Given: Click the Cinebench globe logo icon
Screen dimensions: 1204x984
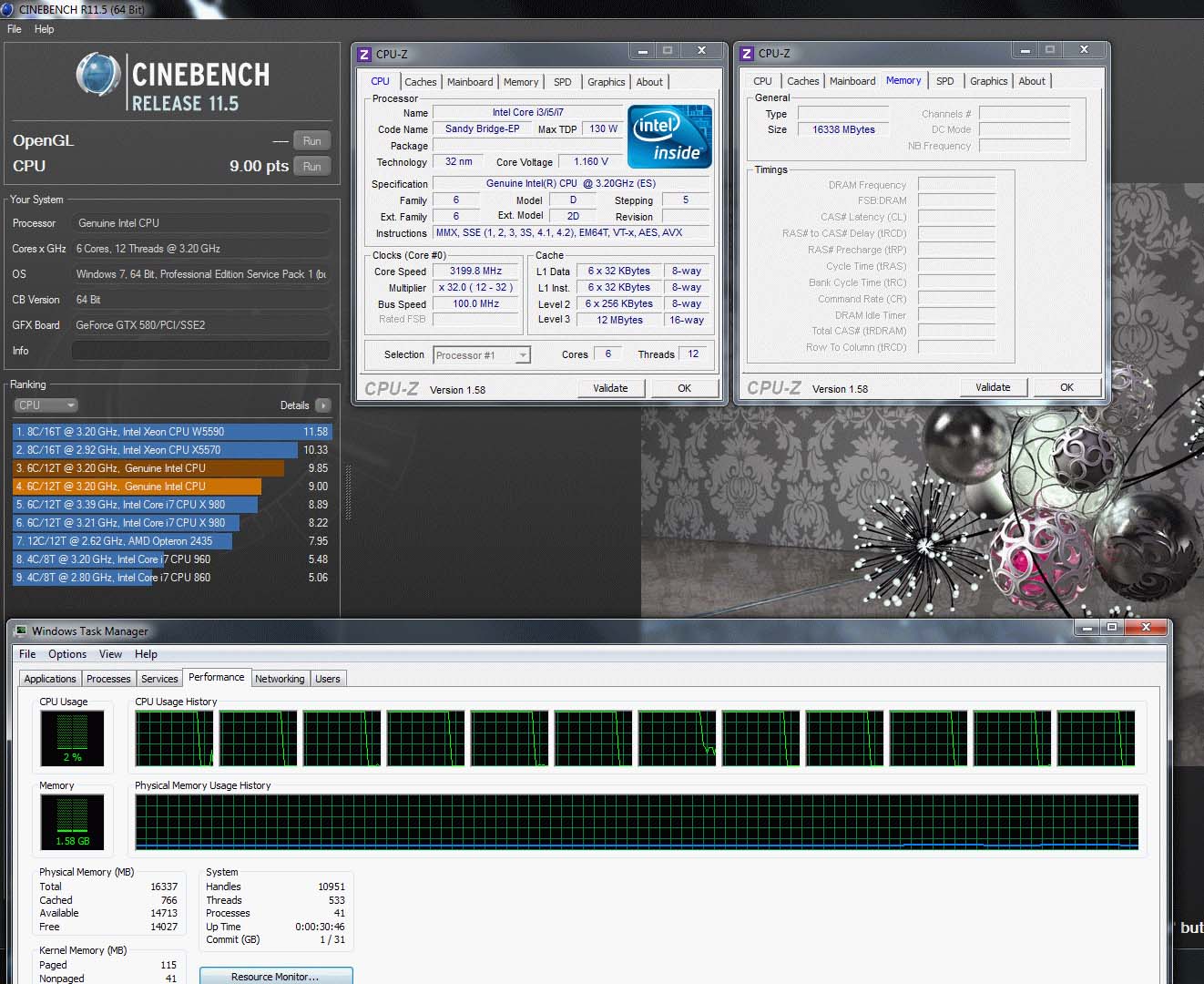Looking at the screenshot, I should click(98, 74).
